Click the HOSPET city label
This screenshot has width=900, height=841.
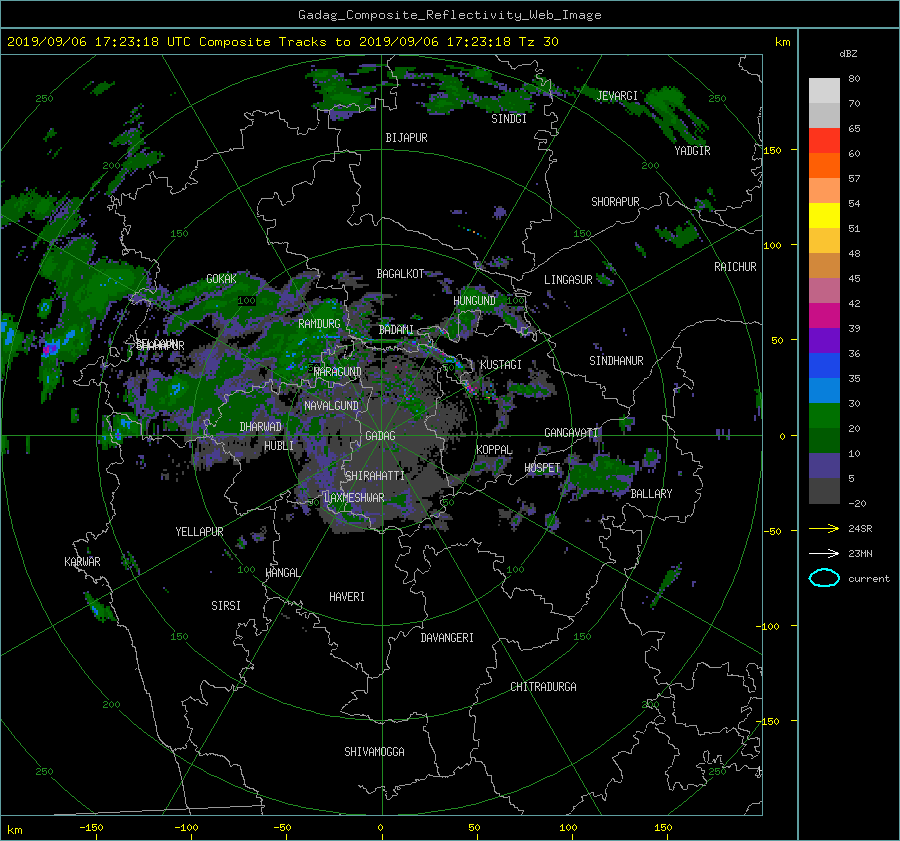tap(542, 468)
